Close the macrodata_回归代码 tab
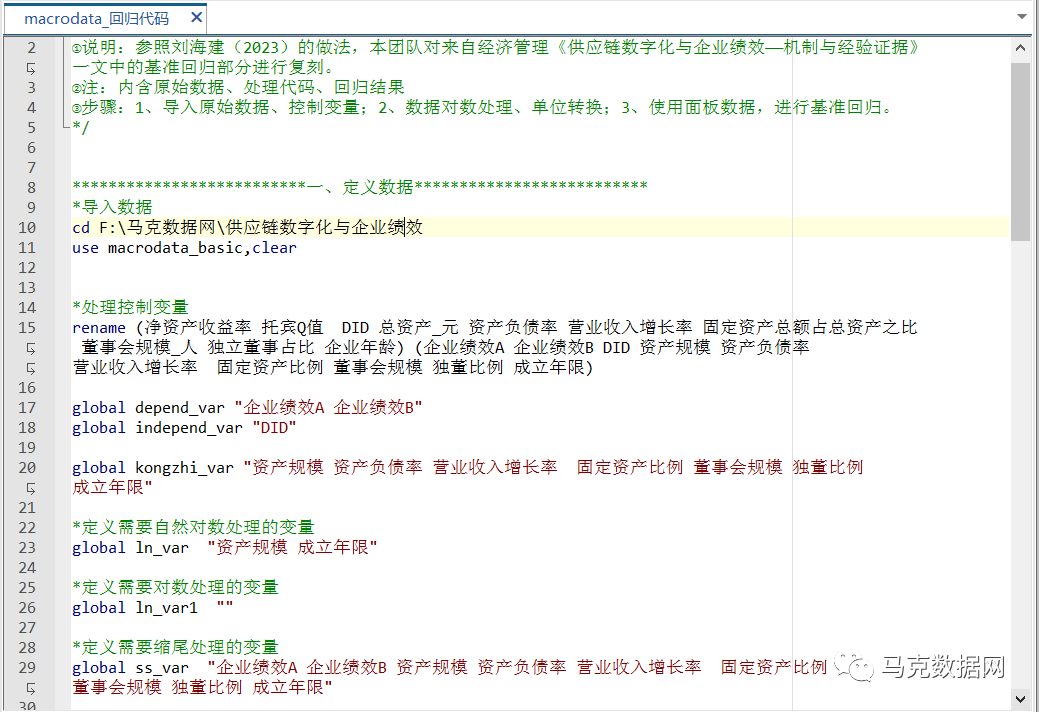1039x712 pixels. [x=196, y=17]
